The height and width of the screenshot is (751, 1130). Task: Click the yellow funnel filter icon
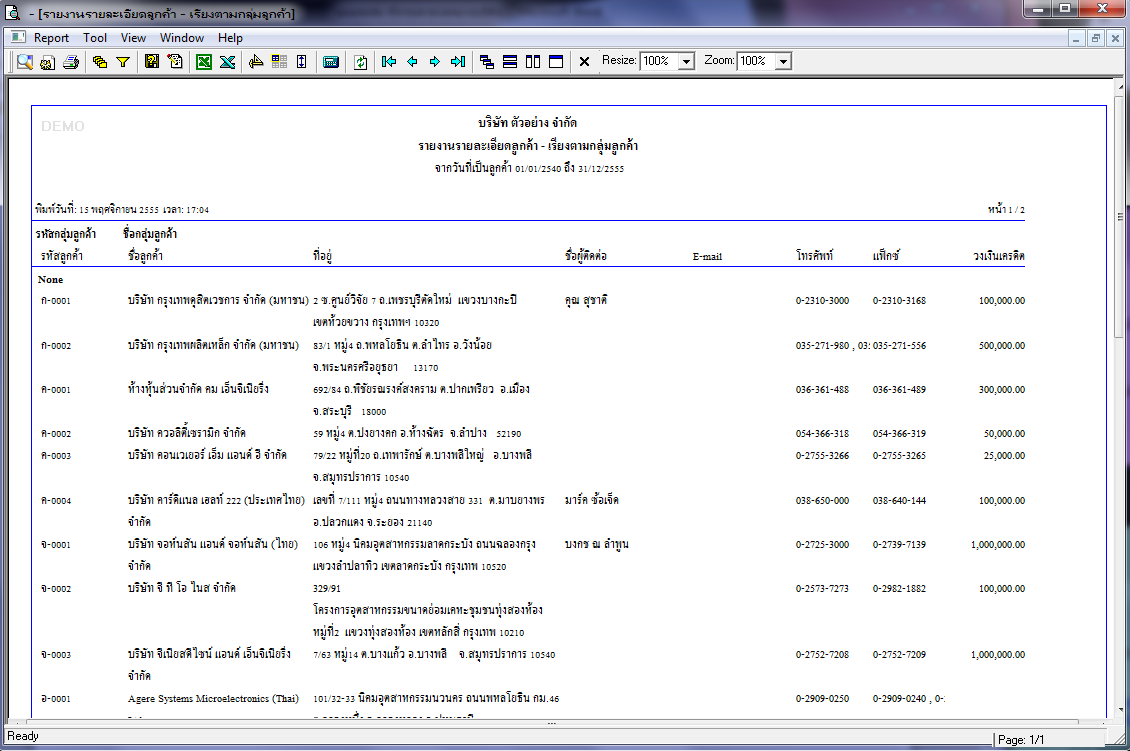click(x=123, y=62)
